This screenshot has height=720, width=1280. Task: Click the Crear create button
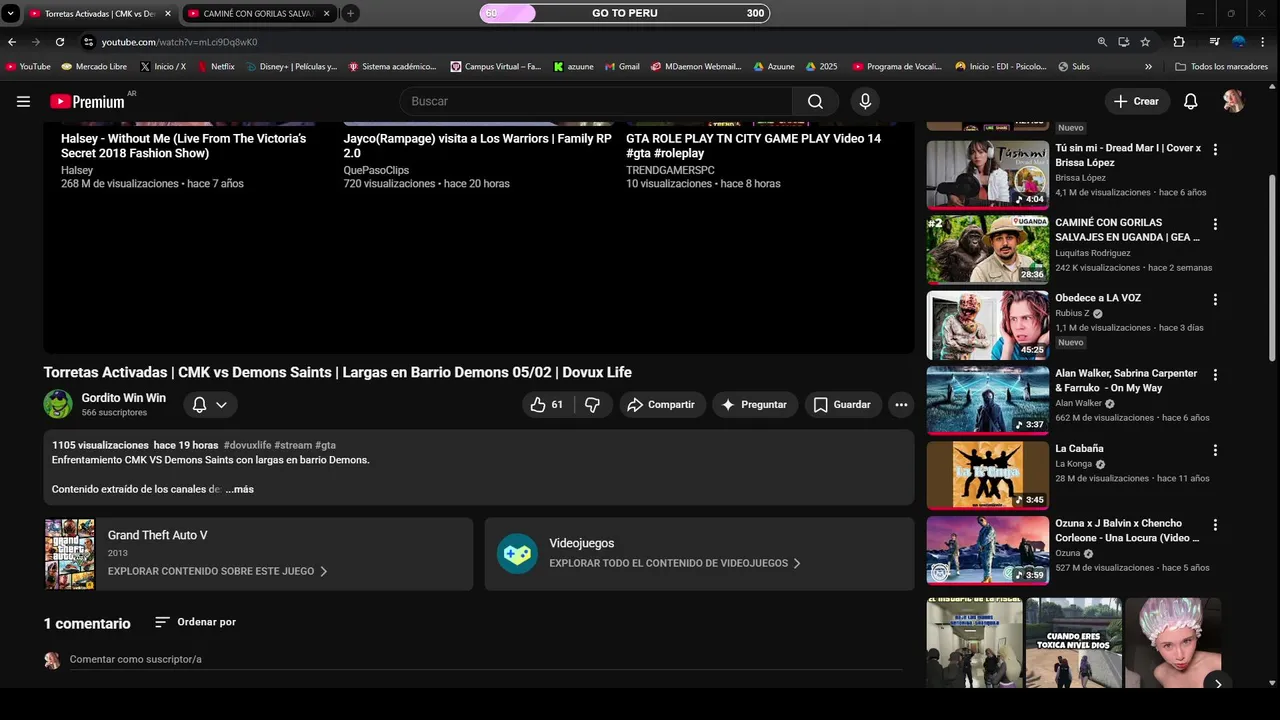click(1137, 101)
